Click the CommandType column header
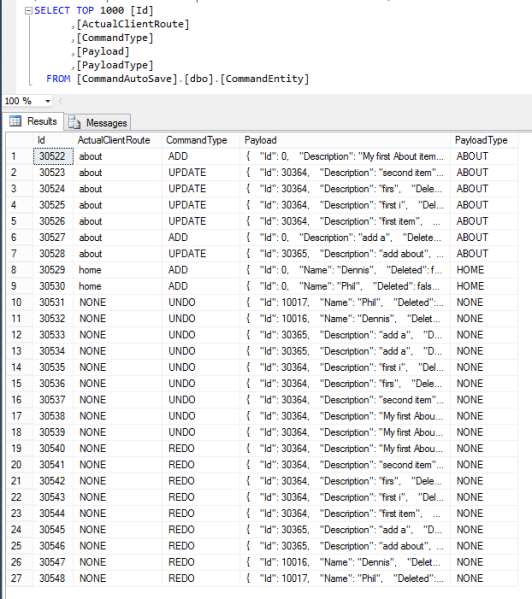This screenshot has height=599, width=532. point(201,140)
